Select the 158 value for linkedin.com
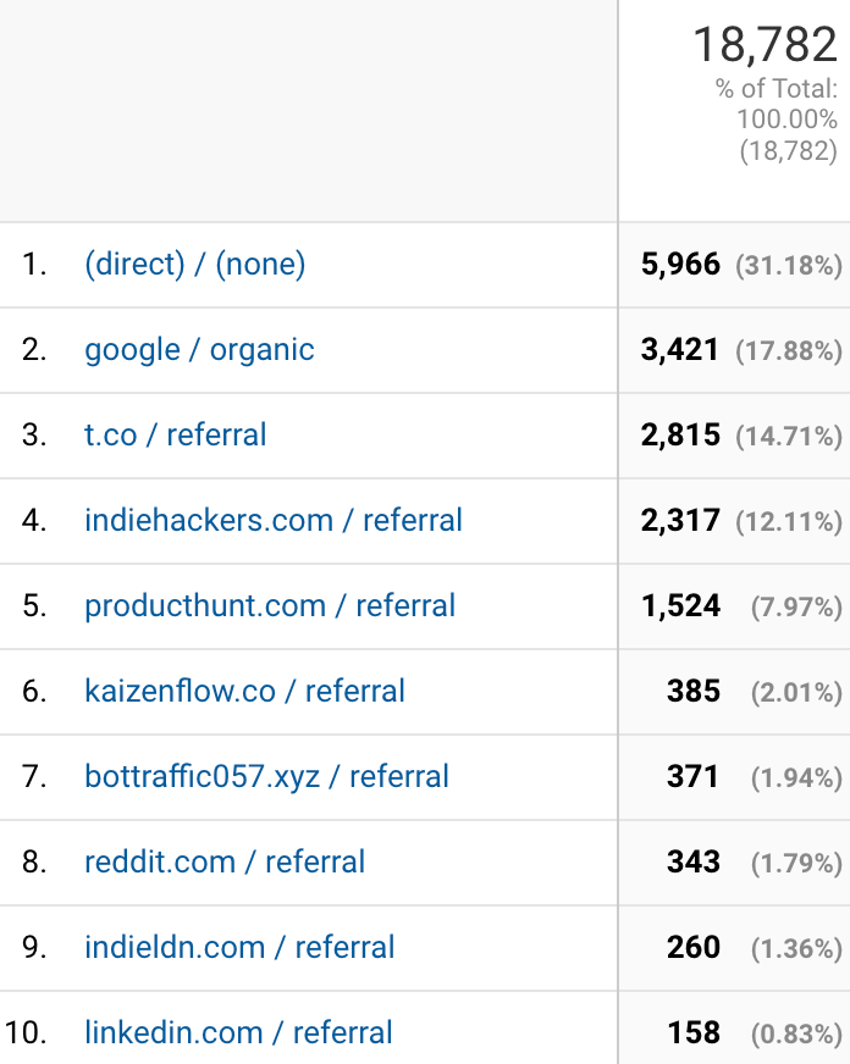This screenshot has width=850, height=1064. click(x=694, y=1033)
